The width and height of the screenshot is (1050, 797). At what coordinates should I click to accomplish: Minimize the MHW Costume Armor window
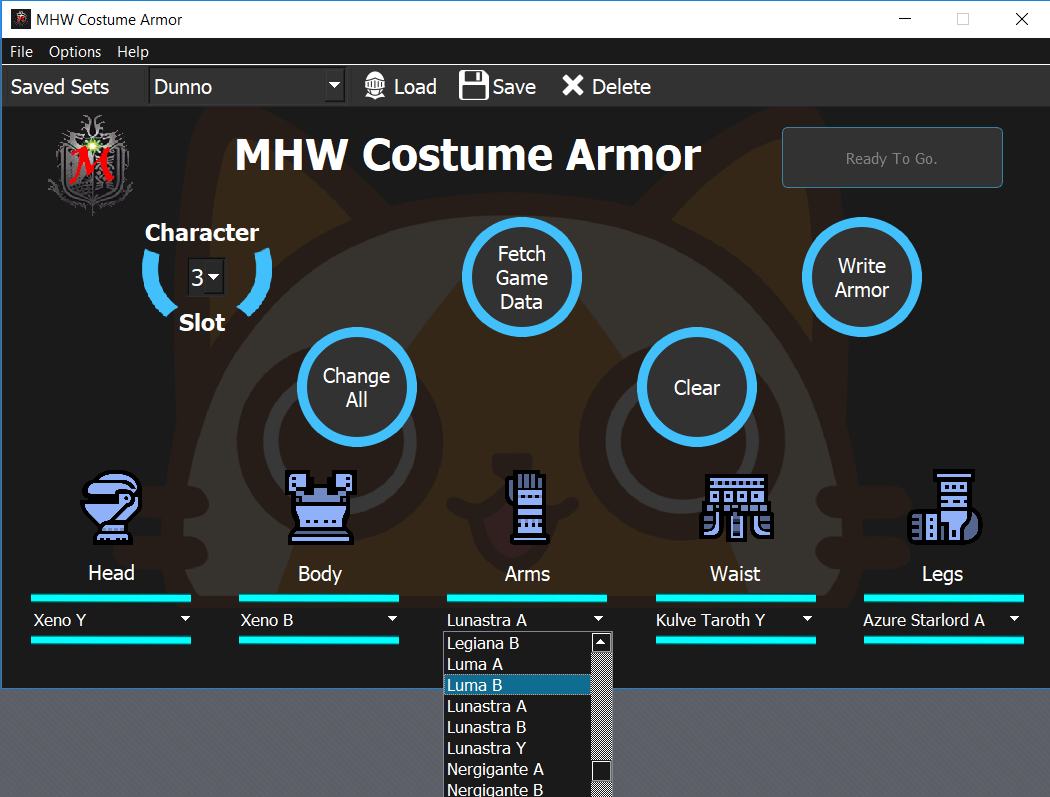tap(905, 19)
